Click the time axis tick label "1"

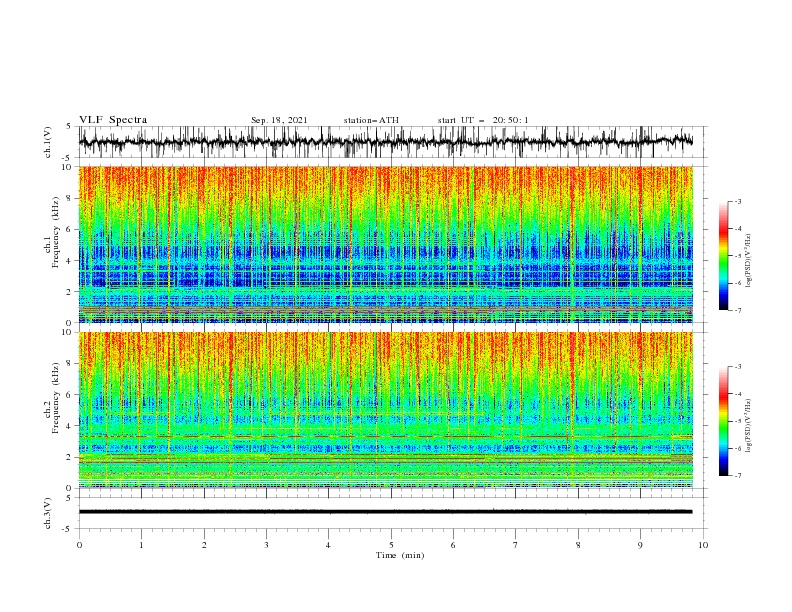(x=141, y=545)
